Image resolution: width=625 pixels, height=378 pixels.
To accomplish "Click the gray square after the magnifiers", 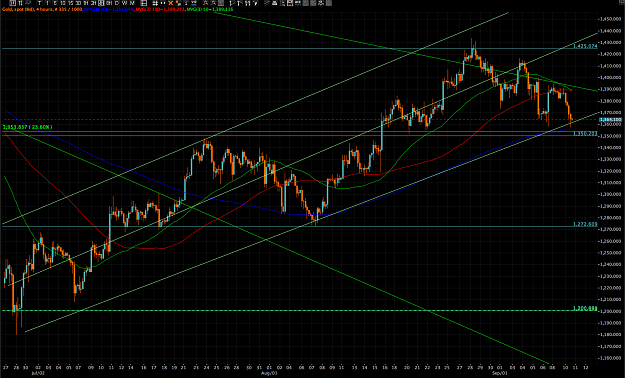I will [221, 3].
